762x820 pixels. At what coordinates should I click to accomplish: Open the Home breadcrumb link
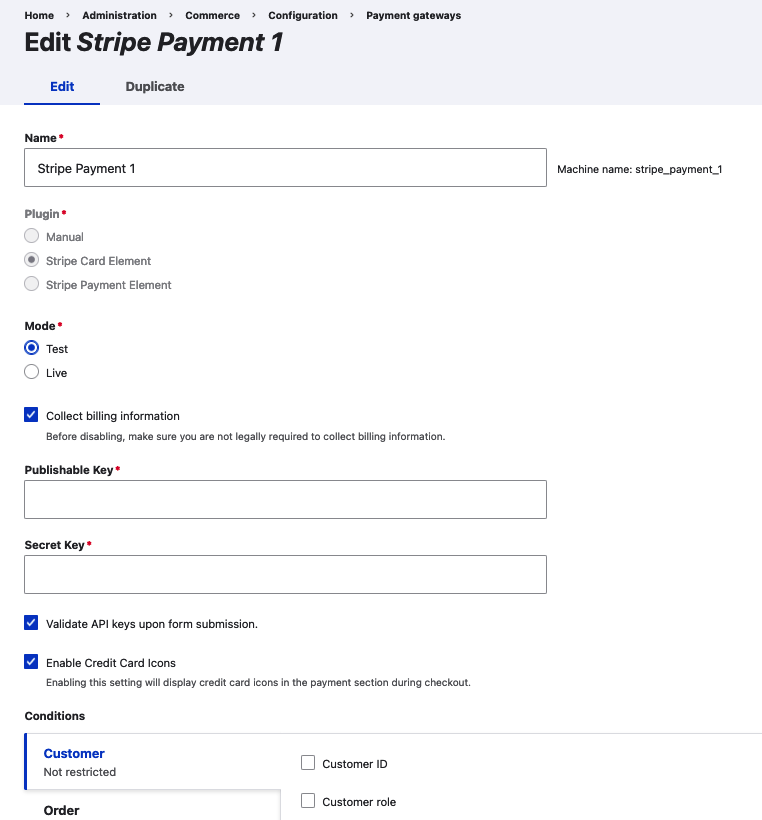(39, 16)
